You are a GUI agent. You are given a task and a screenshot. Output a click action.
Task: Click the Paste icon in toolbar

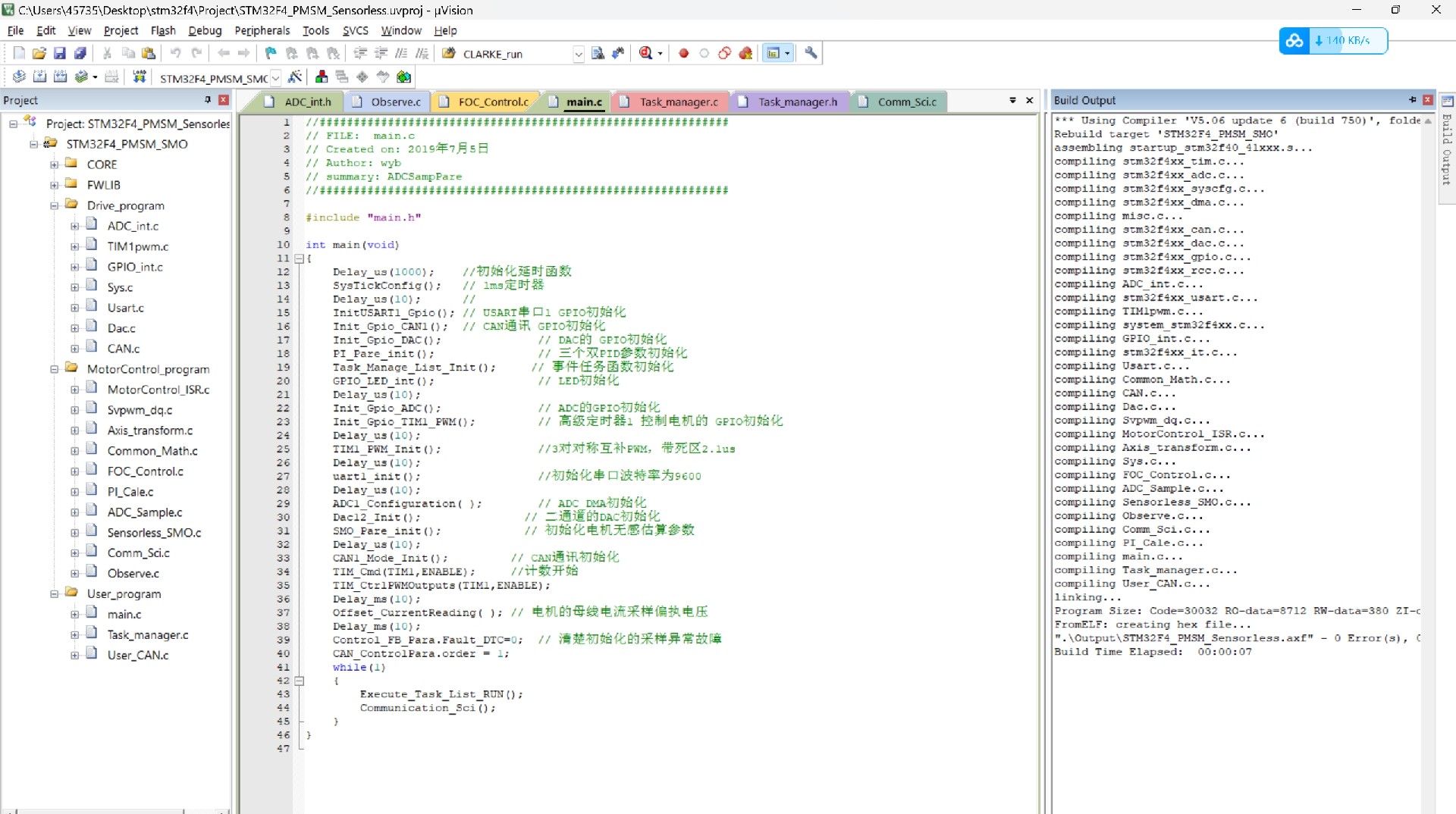tap(149, 53)
